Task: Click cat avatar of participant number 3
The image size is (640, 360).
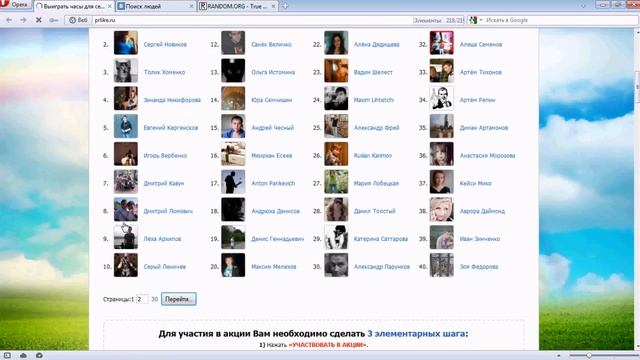Action: (x=125, y=71)
